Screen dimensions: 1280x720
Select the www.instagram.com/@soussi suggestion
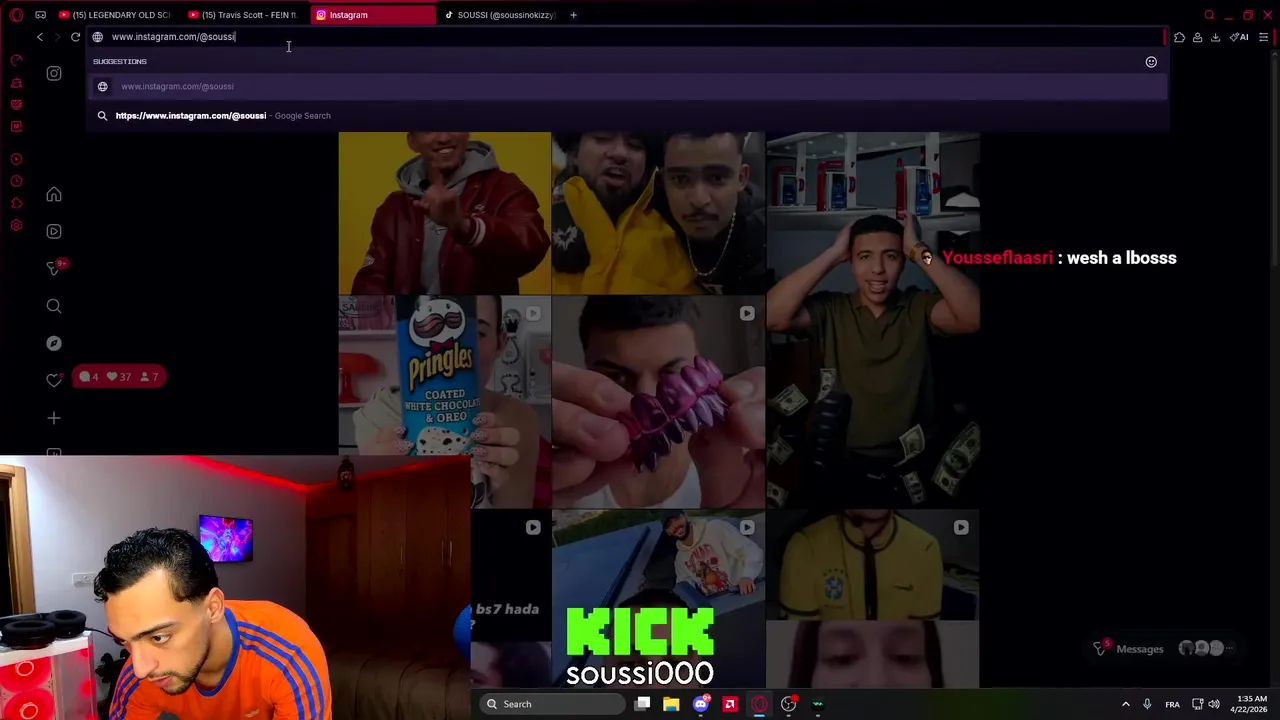coord(628,86)
